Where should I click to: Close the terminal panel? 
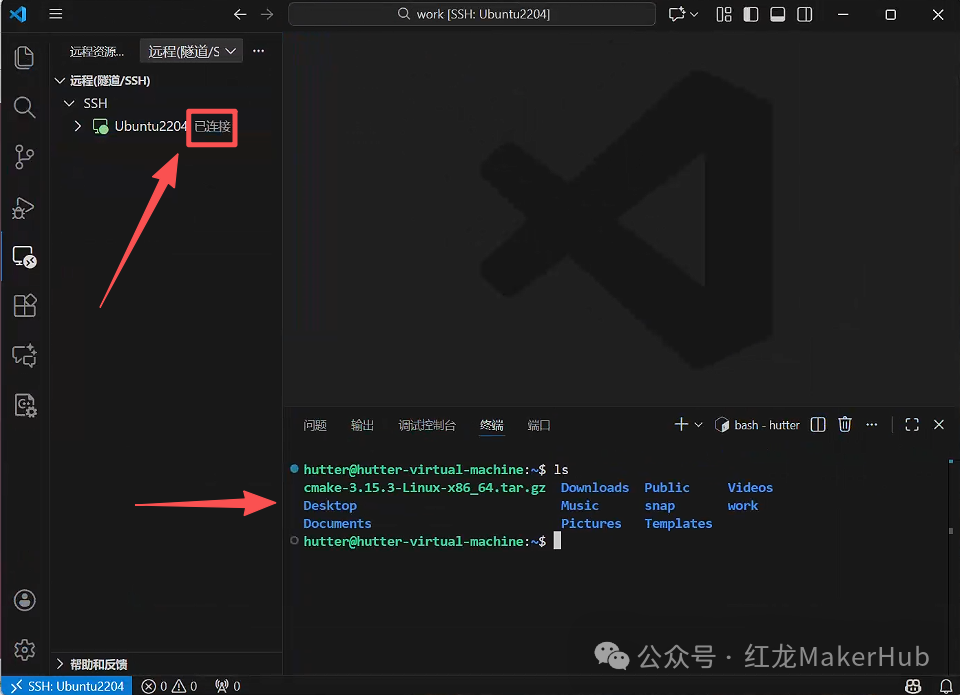pos(939,424)
